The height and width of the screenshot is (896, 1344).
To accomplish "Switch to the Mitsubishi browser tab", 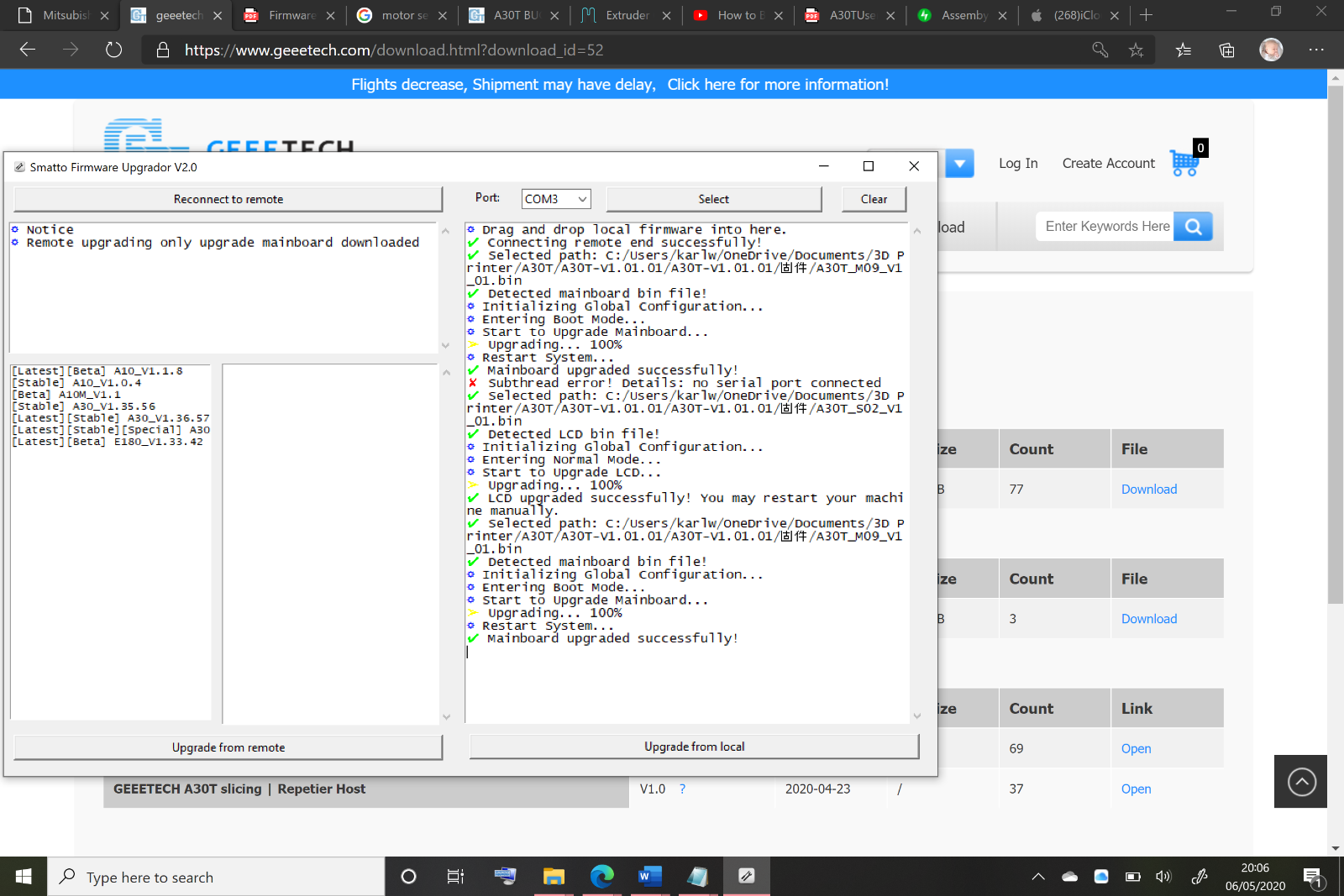I will point(65,15).
